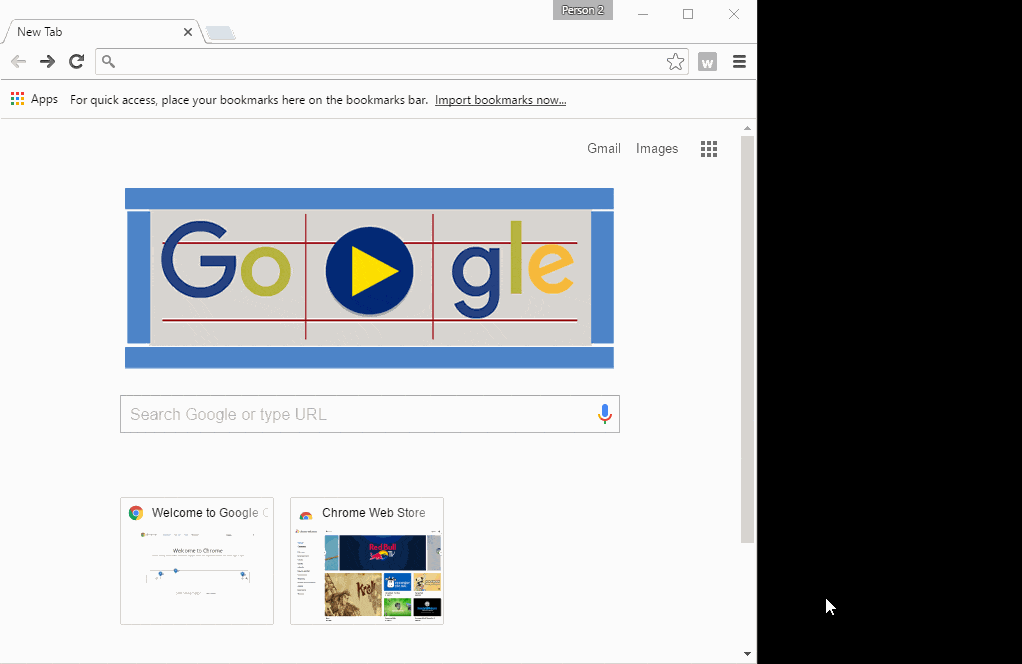Click the search magnifier in address bar
Image resolution: width=1022 pixels, height=664 pixels.
(x=108, y=61)
